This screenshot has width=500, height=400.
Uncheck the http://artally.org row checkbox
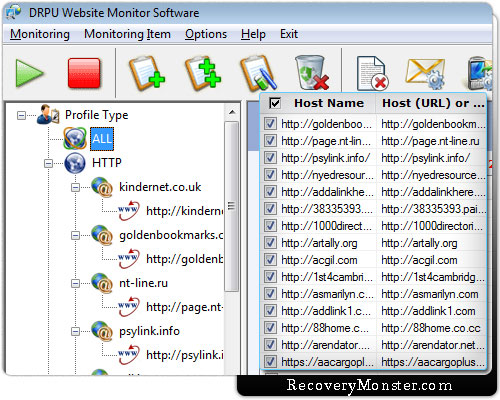click(270, 243)
